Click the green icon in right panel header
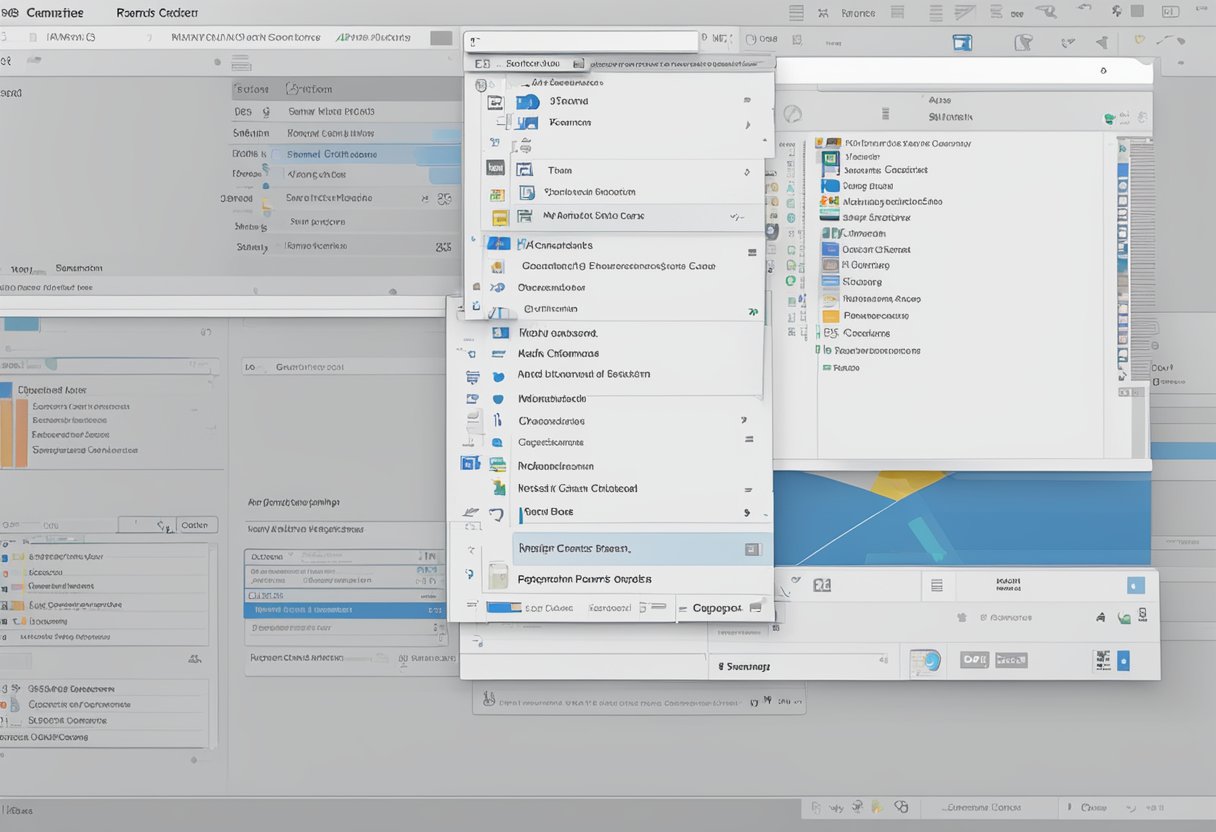The height and width of the screenshot is (832, 1216). point(1109,118)
